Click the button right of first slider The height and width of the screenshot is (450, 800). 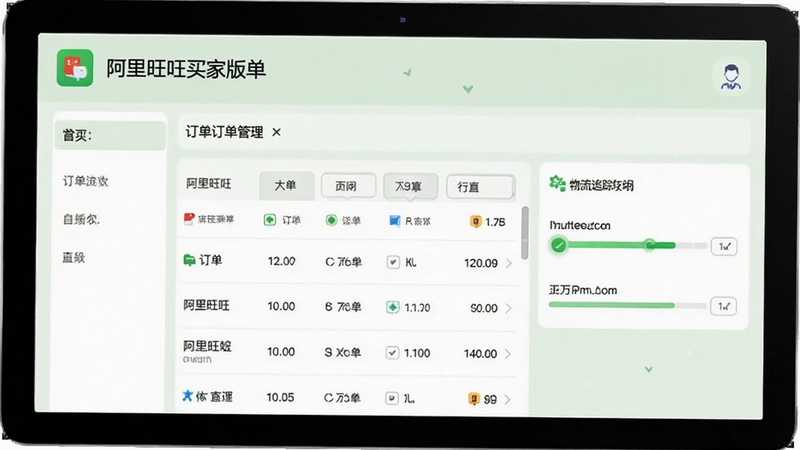coord(724,247)
